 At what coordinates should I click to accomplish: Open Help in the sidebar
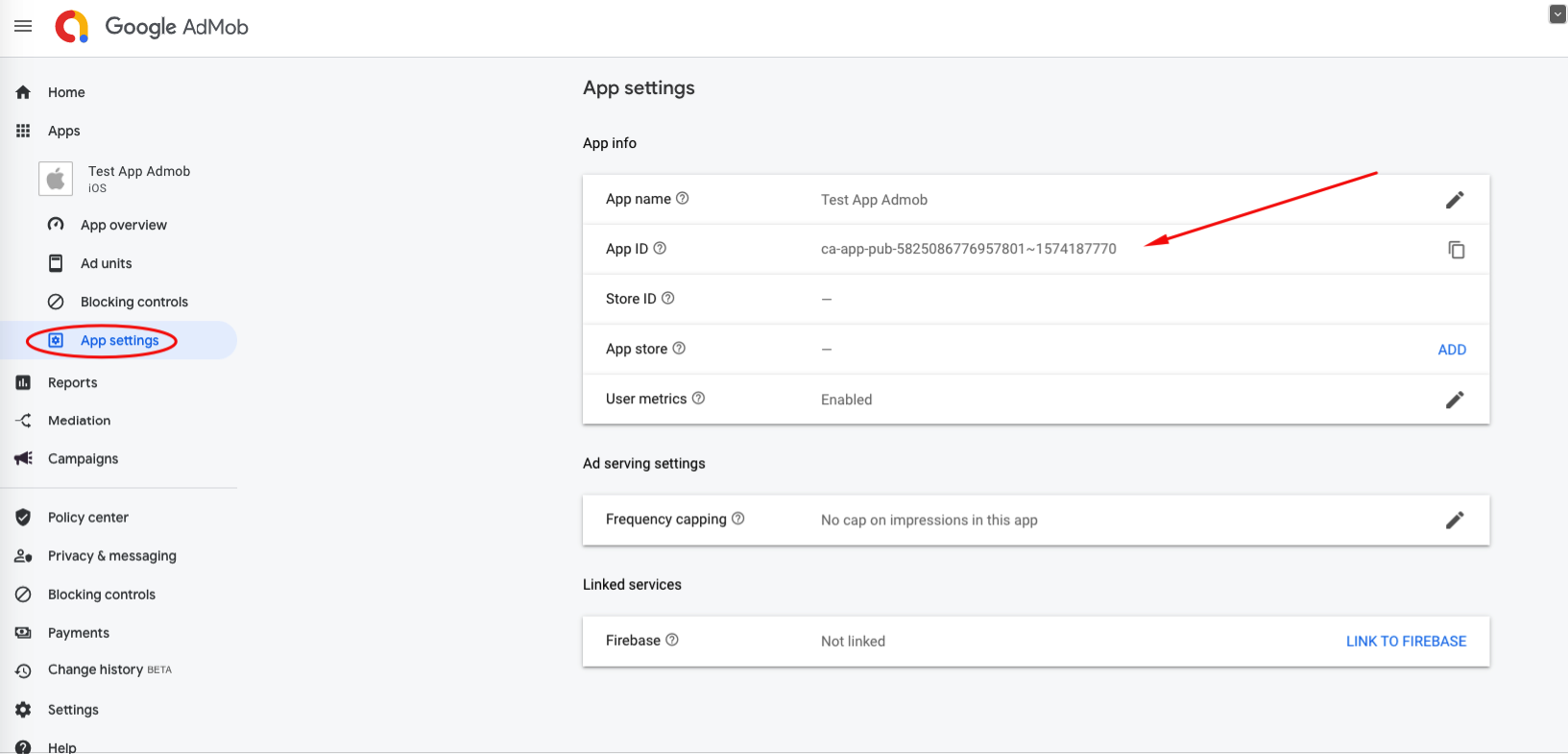click(62, 747)
